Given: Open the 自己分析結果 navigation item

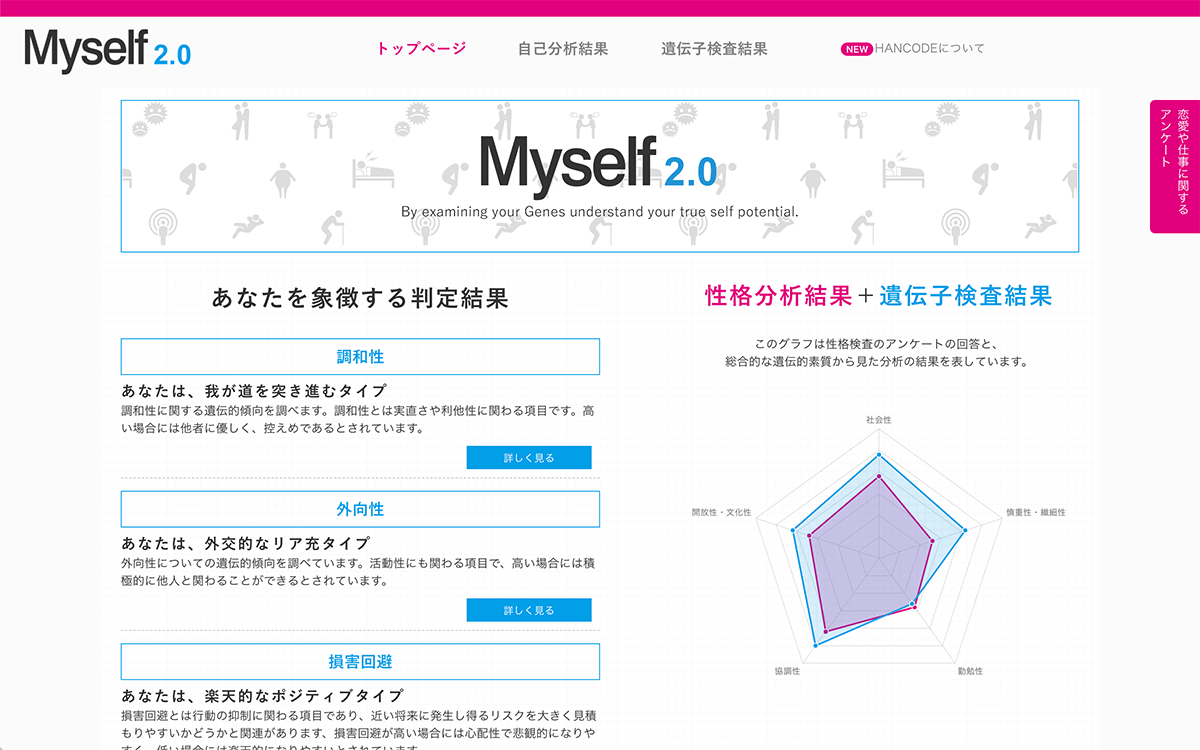Looking at the screenshot, I should (x=563, y=49).
